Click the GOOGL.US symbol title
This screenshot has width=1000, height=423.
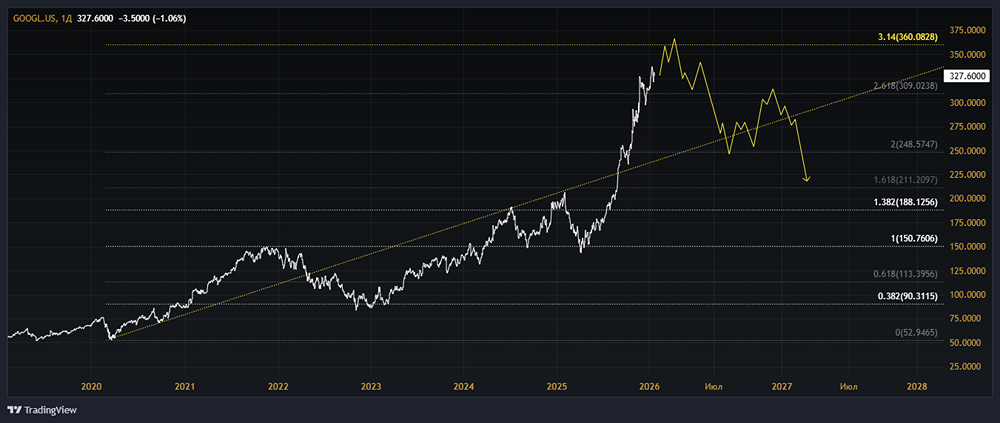[x=34, y=19]
